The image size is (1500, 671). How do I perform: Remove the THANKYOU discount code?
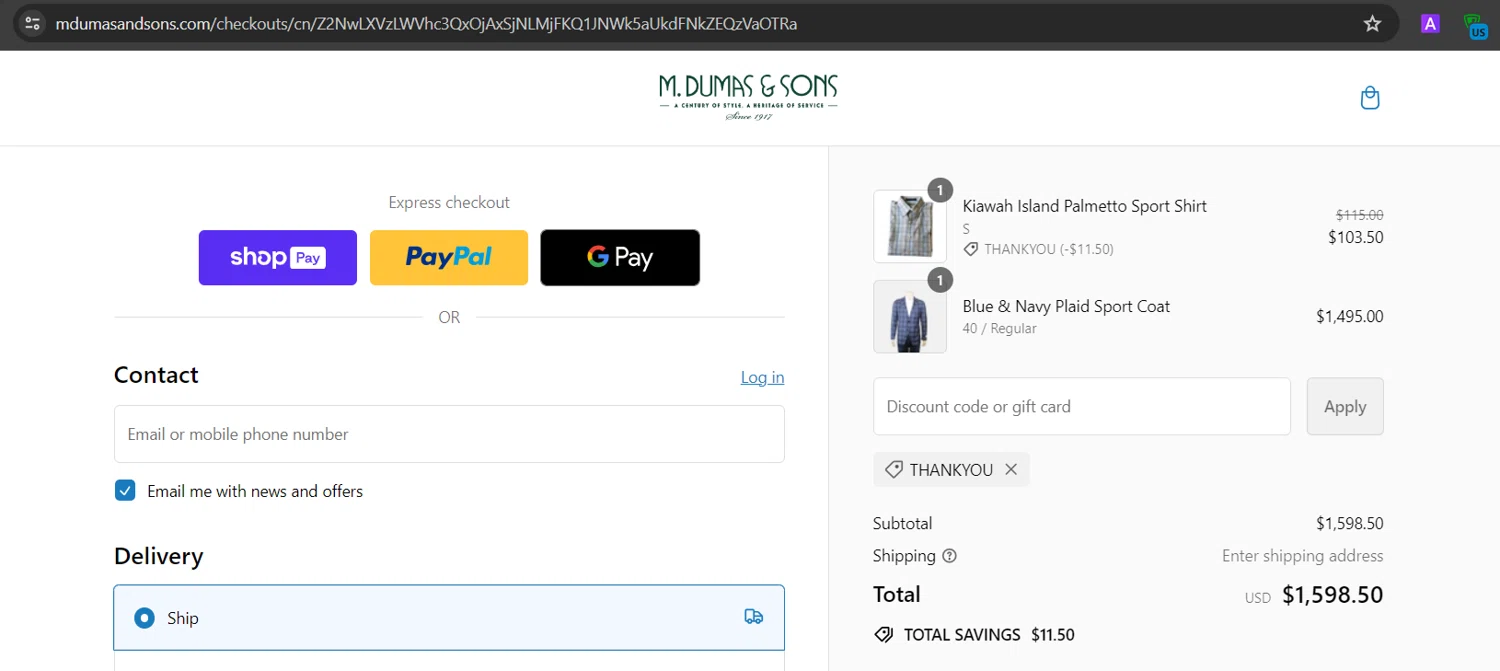tap(1011, 469)
